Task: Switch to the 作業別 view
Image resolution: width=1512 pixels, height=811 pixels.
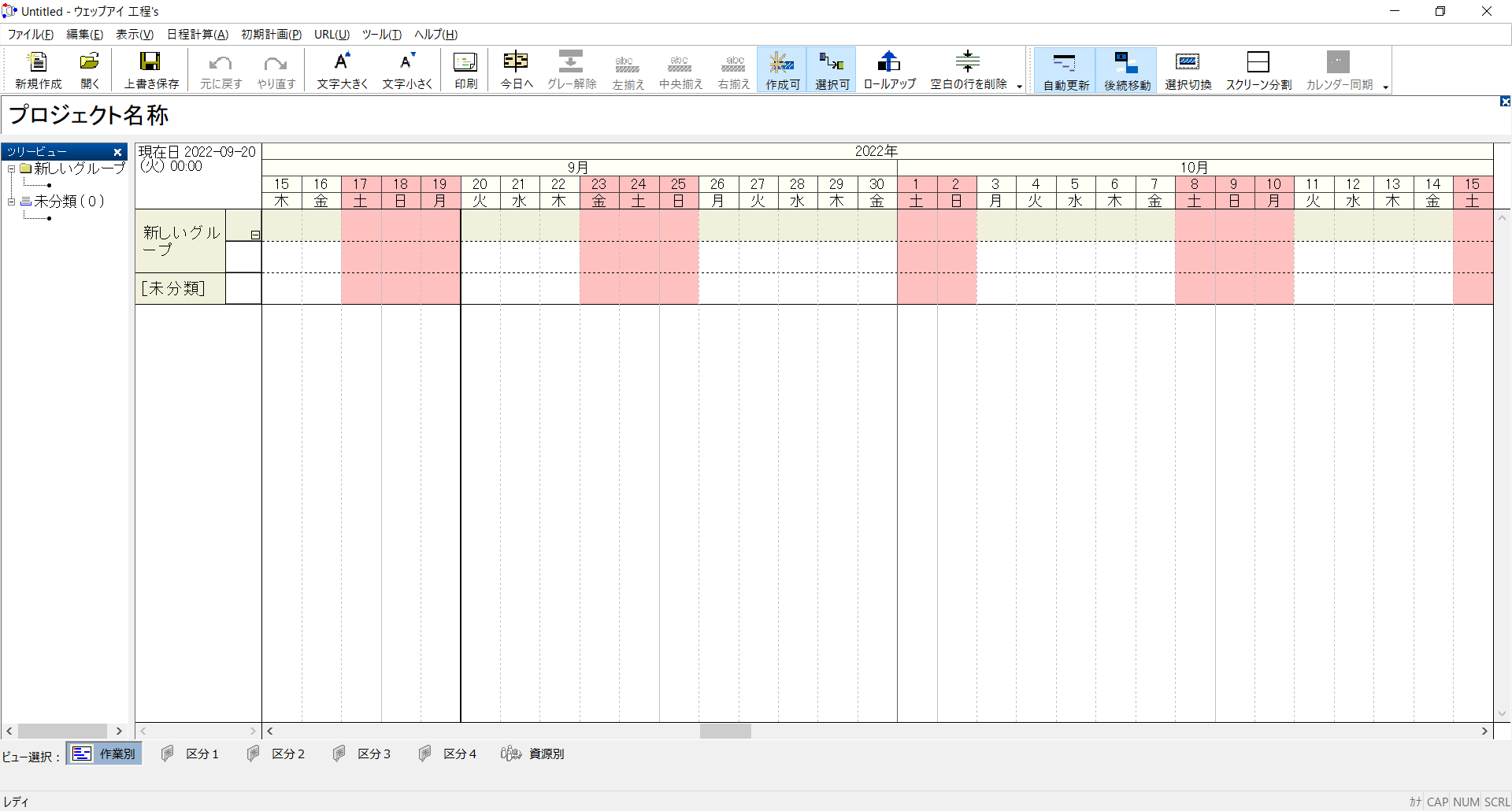Action: pos(104,754)
